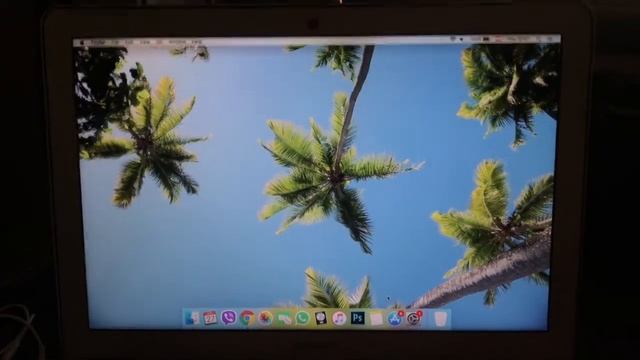Open the pale yellow notes icon

pyautogui.click(x=376, y=318)
